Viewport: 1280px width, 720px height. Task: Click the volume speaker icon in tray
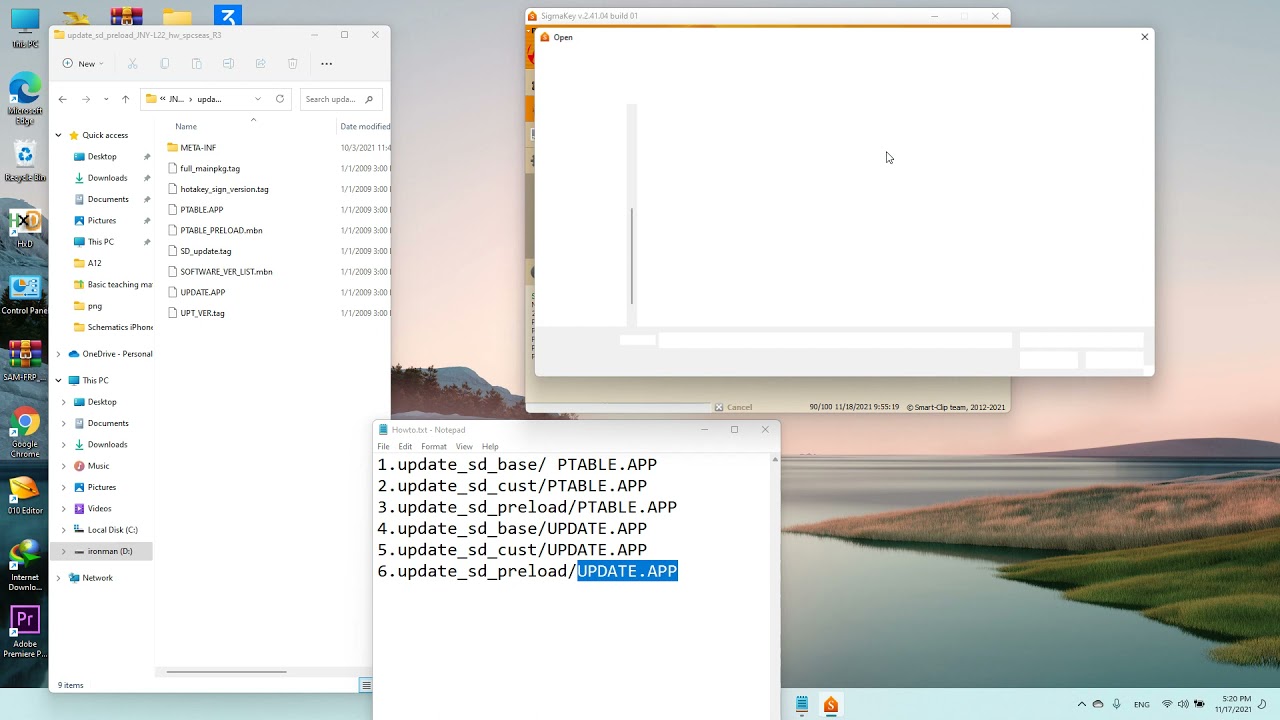(1183, 704)
